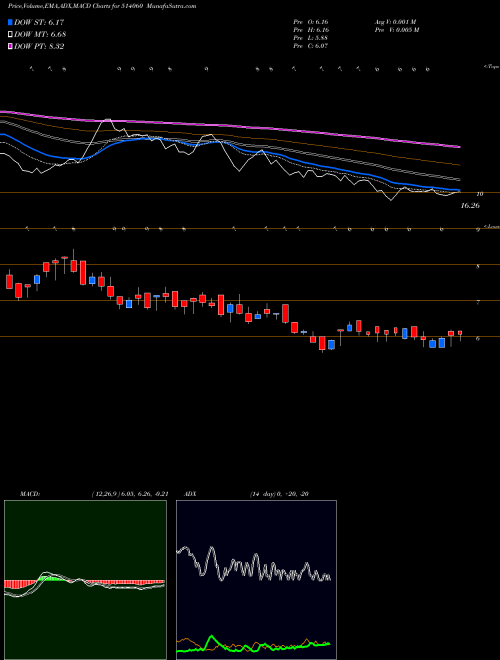The height and width of the screenshot is (660, 500).
Task: Click the white DOW MT legend swatch
Action: point(10,35)
